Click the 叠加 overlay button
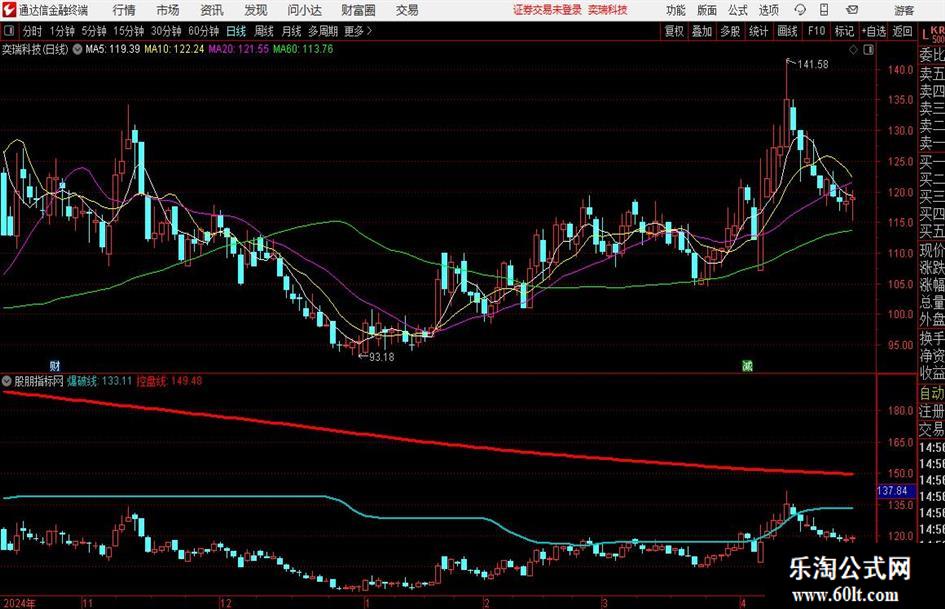 click(702, 31)
